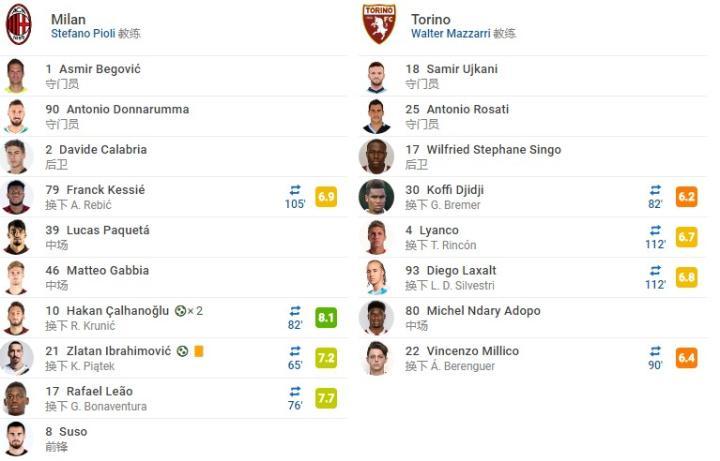Click the 8.1 rating badge for Çalhanoğlu

pyautogui.click(x=326, y=318)
